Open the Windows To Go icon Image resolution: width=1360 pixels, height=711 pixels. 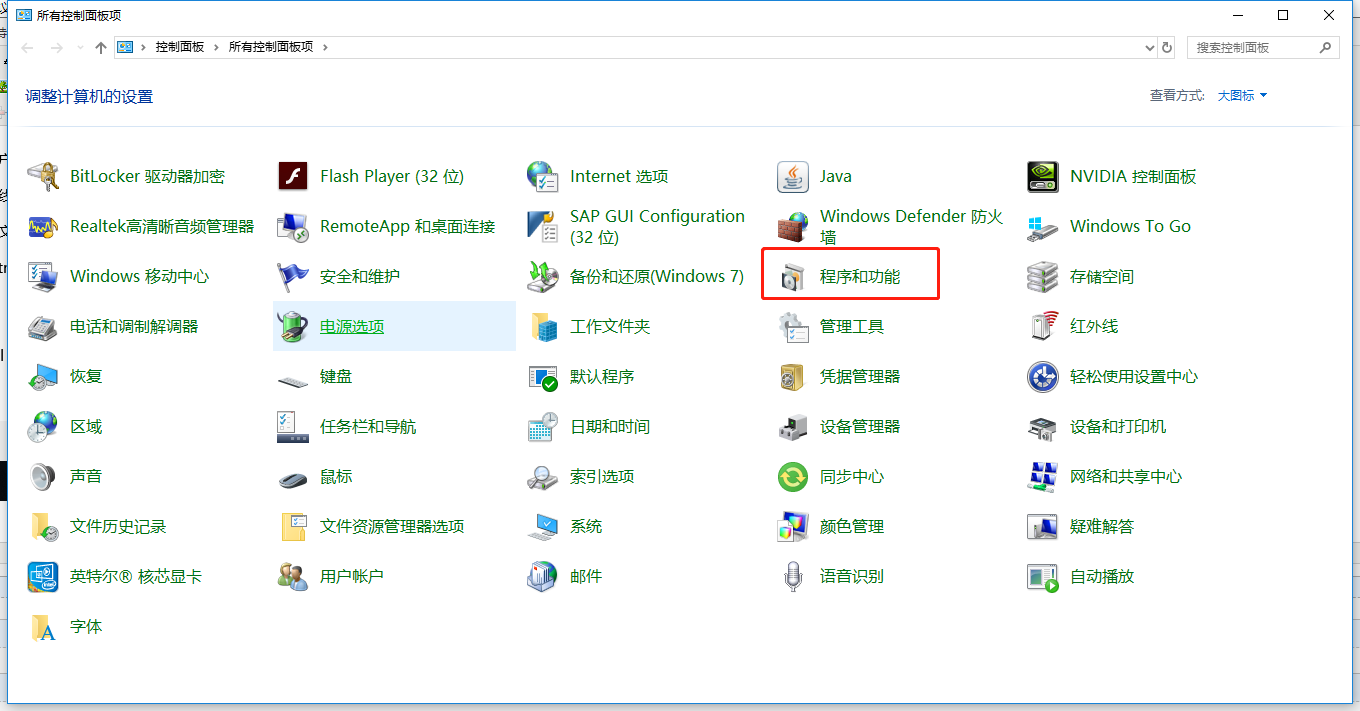point(1043,227)
